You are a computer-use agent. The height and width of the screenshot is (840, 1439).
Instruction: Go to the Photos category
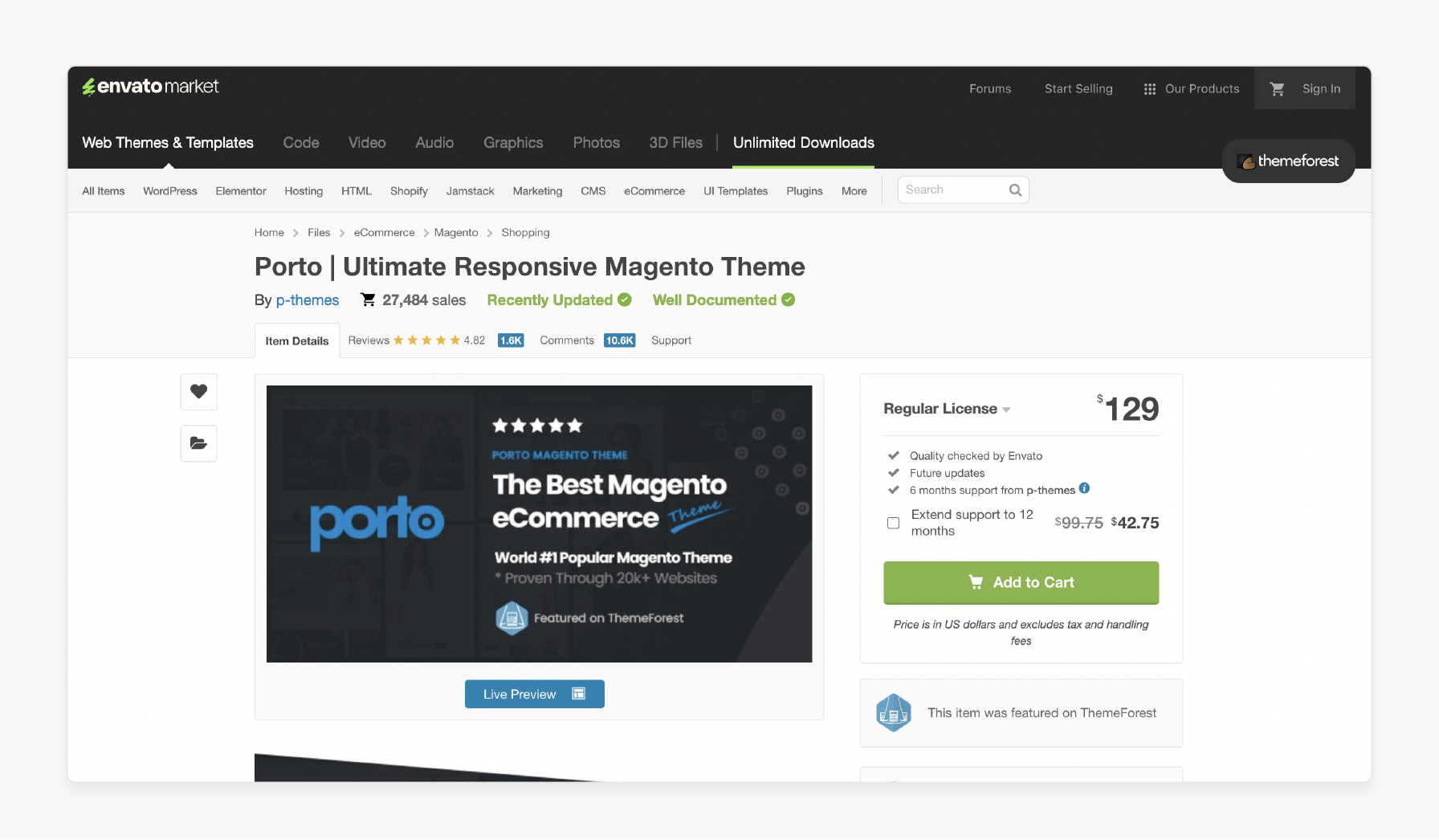coord(597,143)
